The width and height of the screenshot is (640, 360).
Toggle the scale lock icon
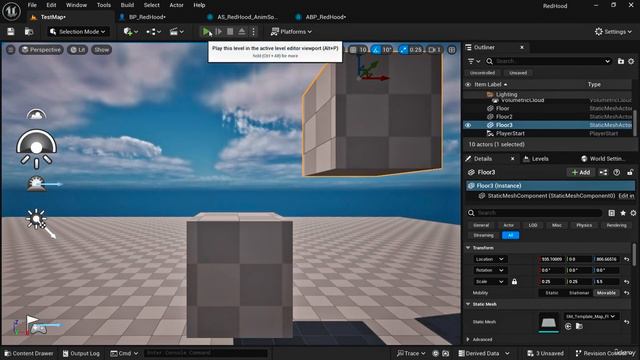[x=514, y=282]
